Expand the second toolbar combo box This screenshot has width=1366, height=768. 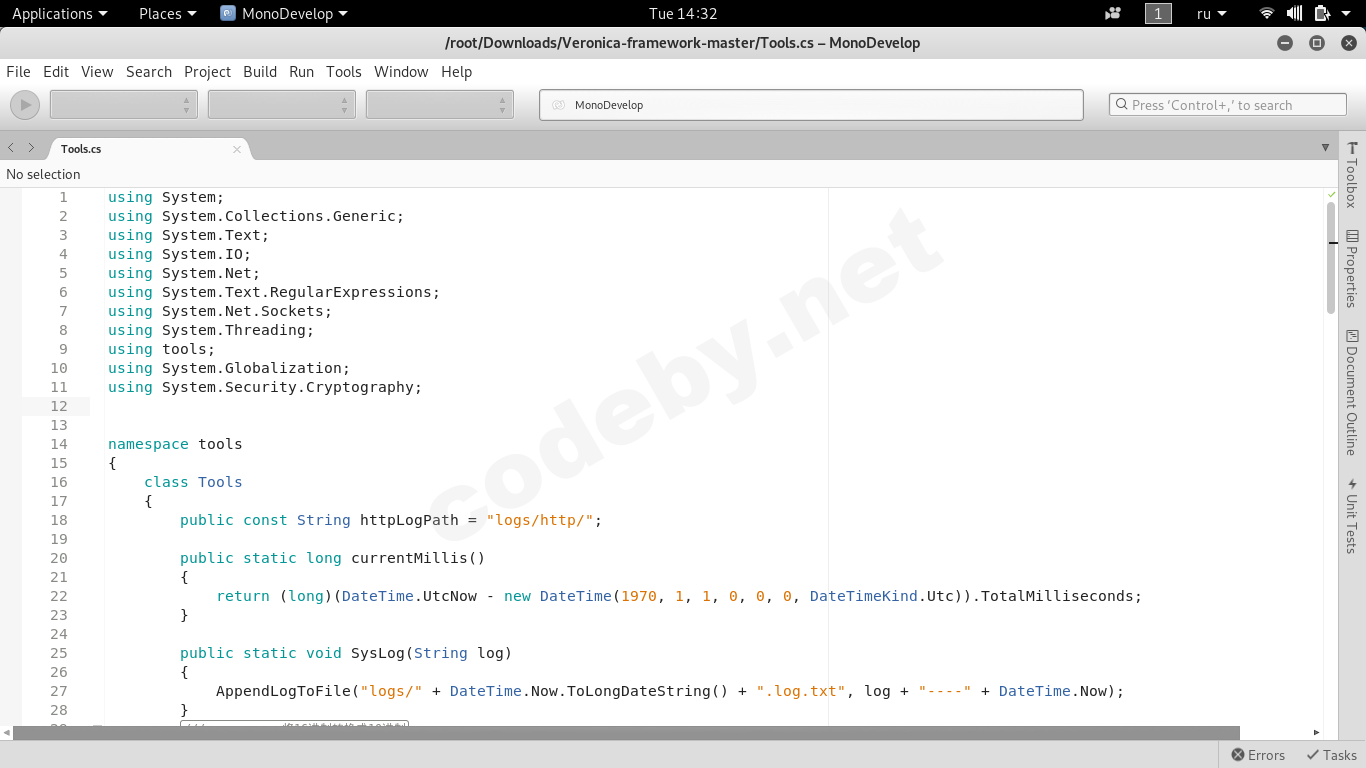point(281,105)
